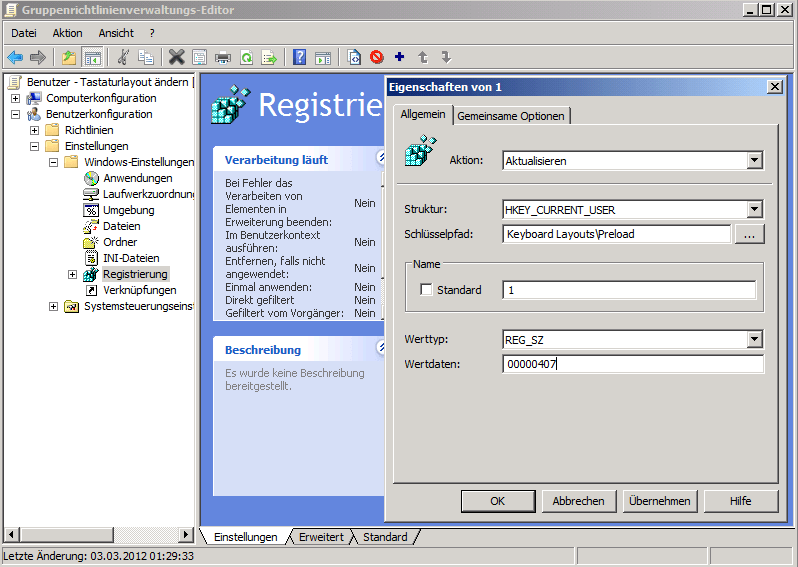
Task: Click the Wertdaten input field
Action: pyautogui.click(x=633, y=364)
